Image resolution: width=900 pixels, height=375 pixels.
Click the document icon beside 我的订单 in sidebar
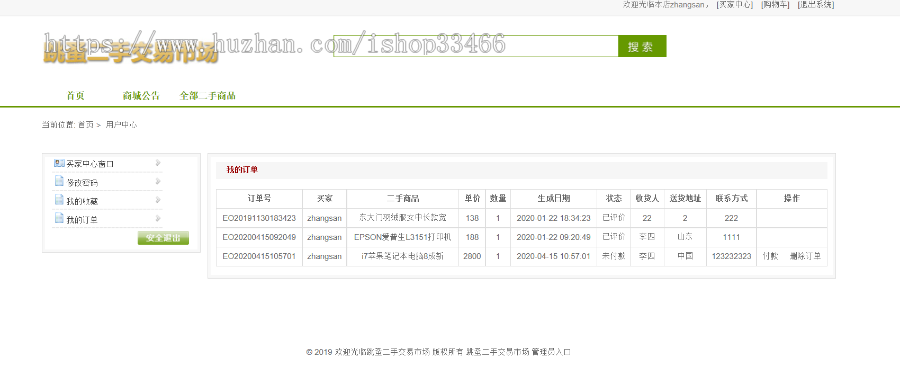click(x=59, y=218)
